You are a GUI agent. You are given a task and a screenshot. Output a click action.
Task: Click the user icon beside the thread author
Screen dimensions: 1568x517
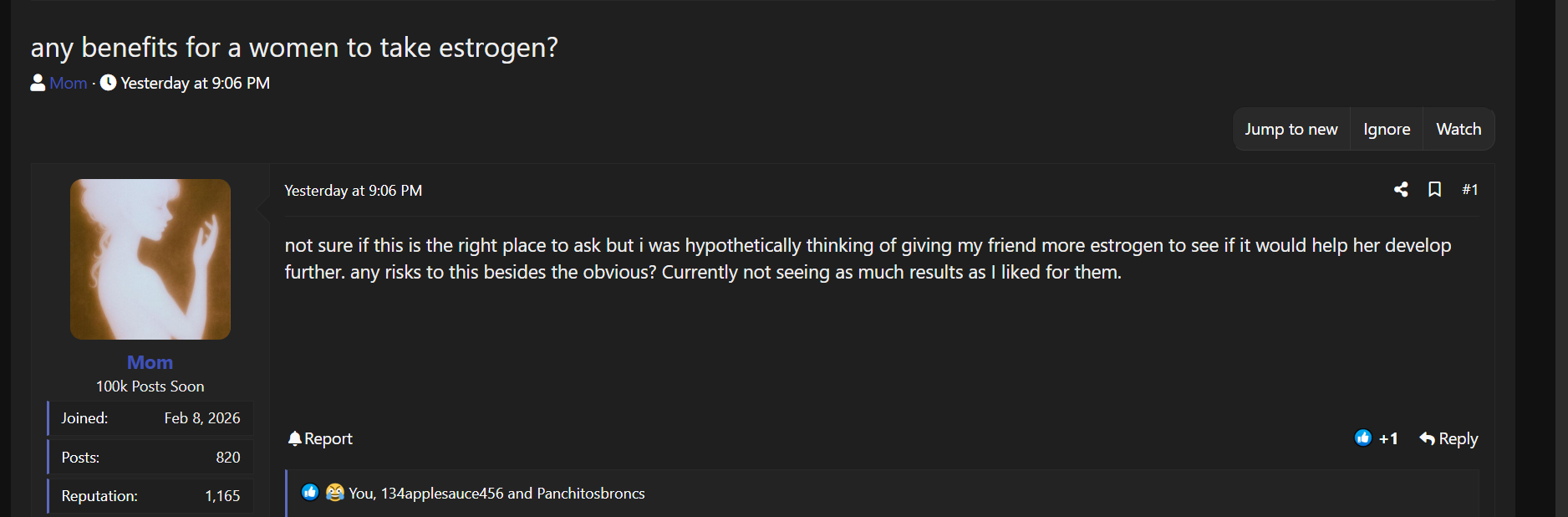tap(38, 83)
